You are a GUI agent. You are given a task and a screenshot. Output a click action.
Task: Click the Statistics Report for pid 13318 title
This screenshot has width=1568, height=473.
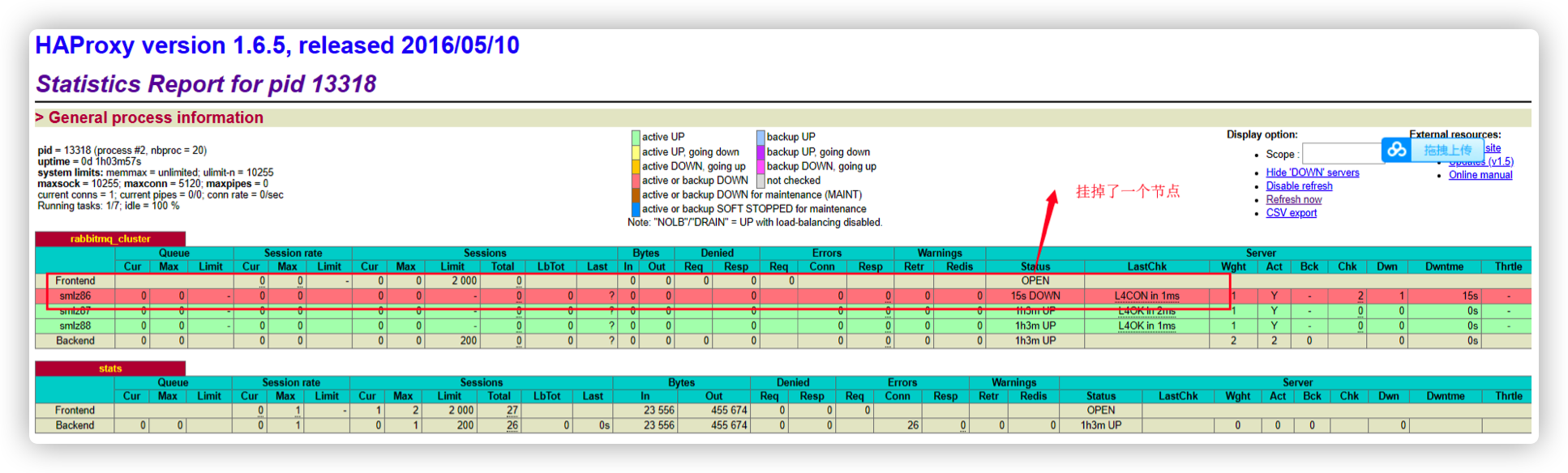click(206, 83)
